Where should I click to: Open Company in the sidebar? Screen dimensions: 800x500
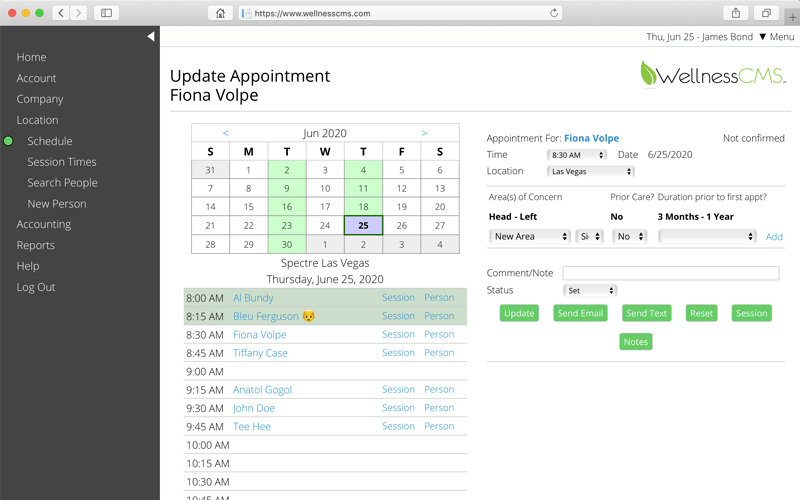pyautogui.click(x=40, y=99)
